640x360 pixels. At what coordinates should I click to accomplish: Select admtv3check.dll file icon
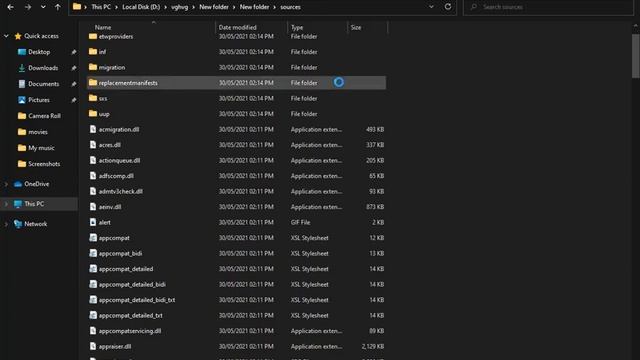pos(93,191)
